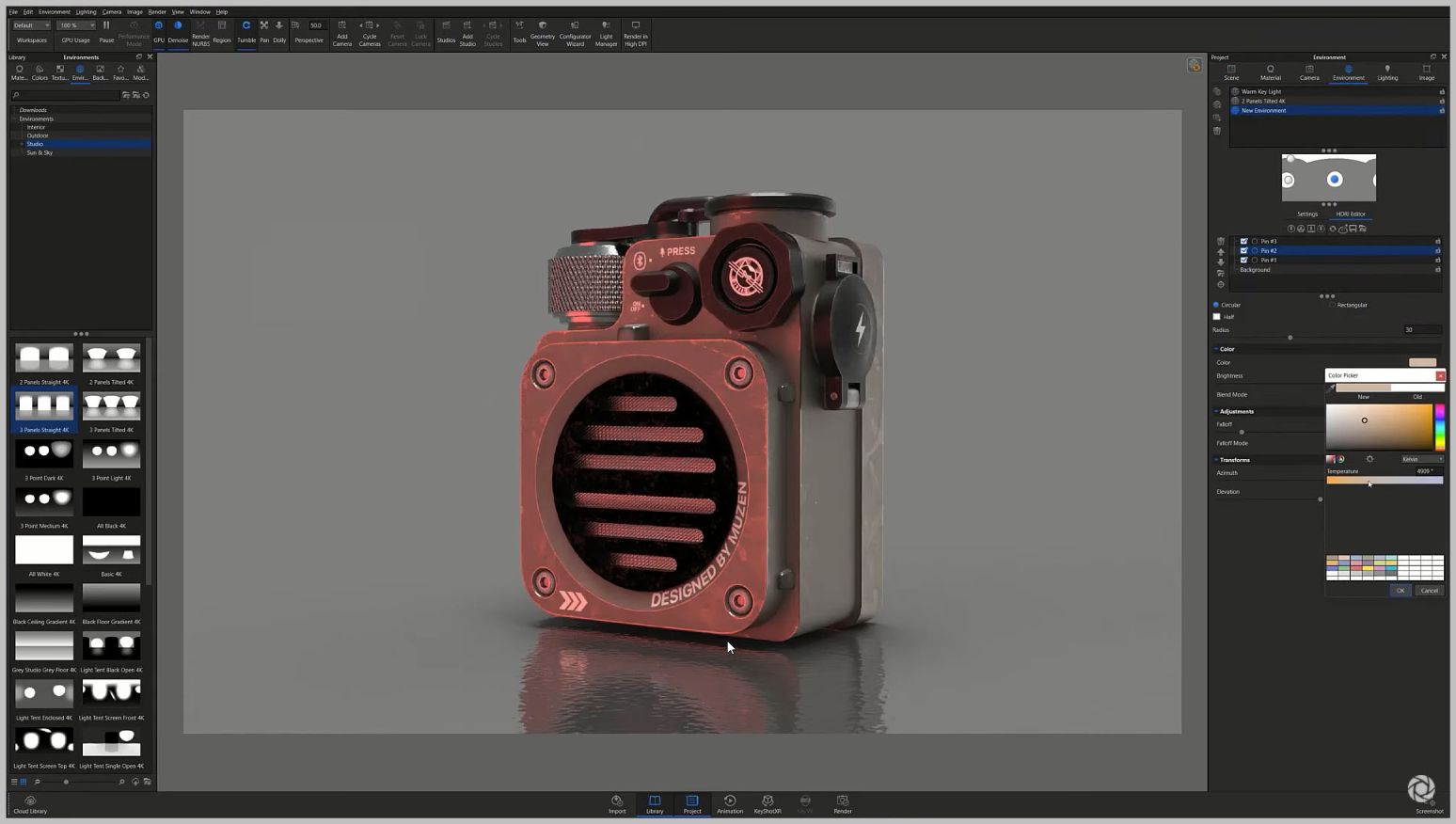Open the Render button in bottom bar

pos(843,804)
